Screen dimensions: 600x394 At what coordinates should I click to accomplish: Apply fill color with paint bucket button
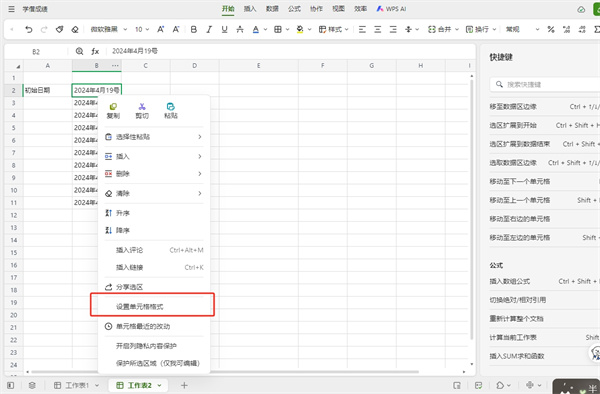(x=300, y=29)
